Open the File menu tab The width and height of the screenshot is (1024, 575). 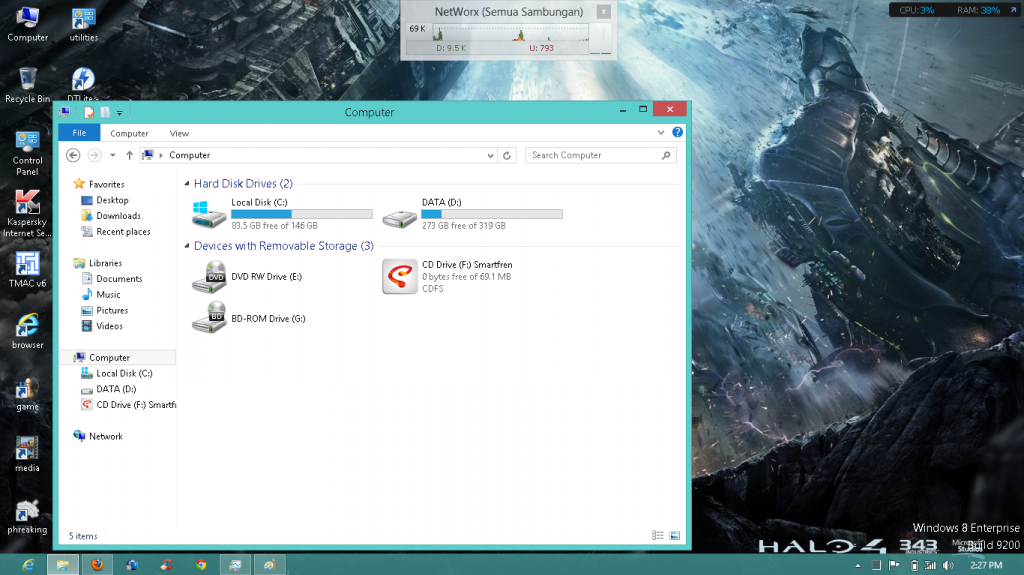(79, 133)
